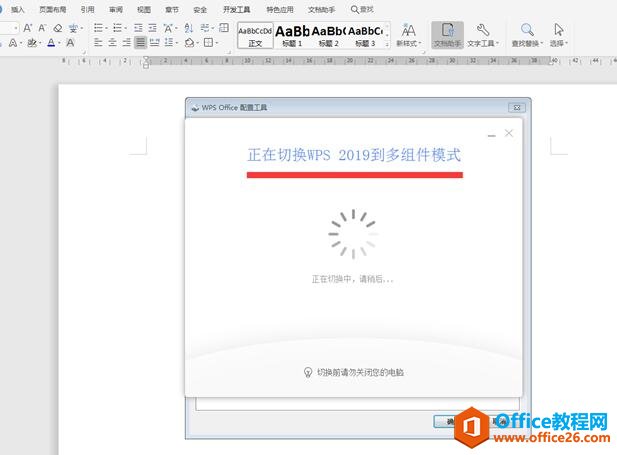Screen dimensions: 617x455
Task: Close the switching-mode dialog with X
Action: tap(509, 133)
